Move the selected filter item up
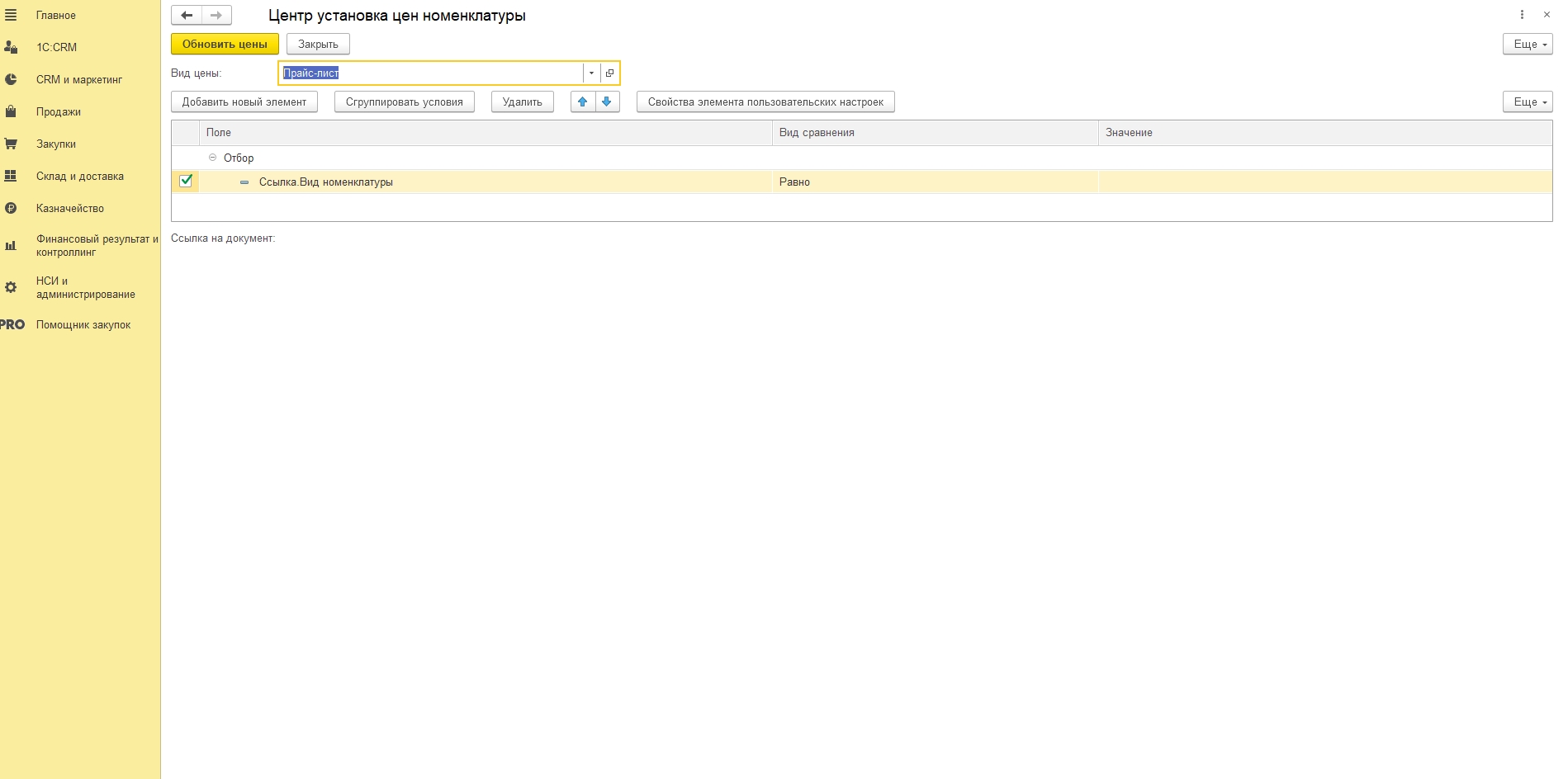The image size is (1568, 779). click(x=583, y=102)
